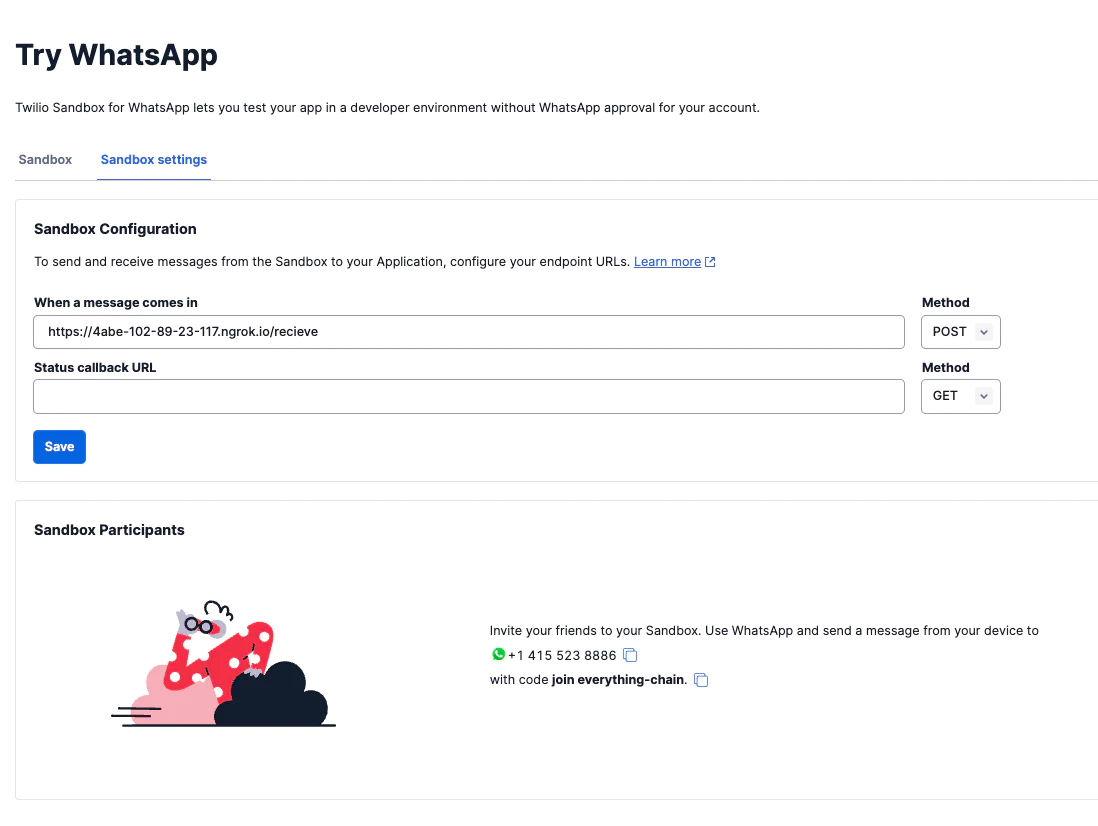Click the Status callback URL field
Image resolution: width=1098 pixels, height=826 pixels.
(x=468, y=396)
